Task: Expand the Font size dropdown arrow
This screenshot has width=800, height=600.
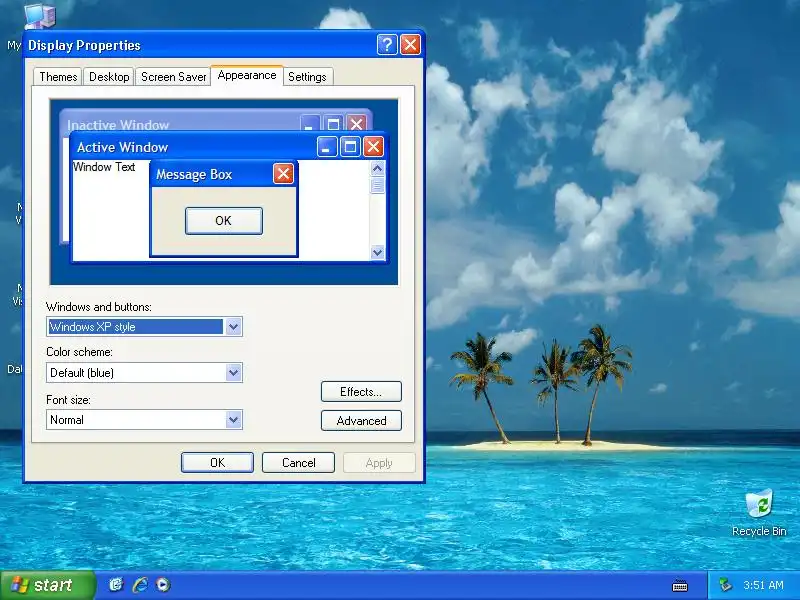Action: coord(233,420)
